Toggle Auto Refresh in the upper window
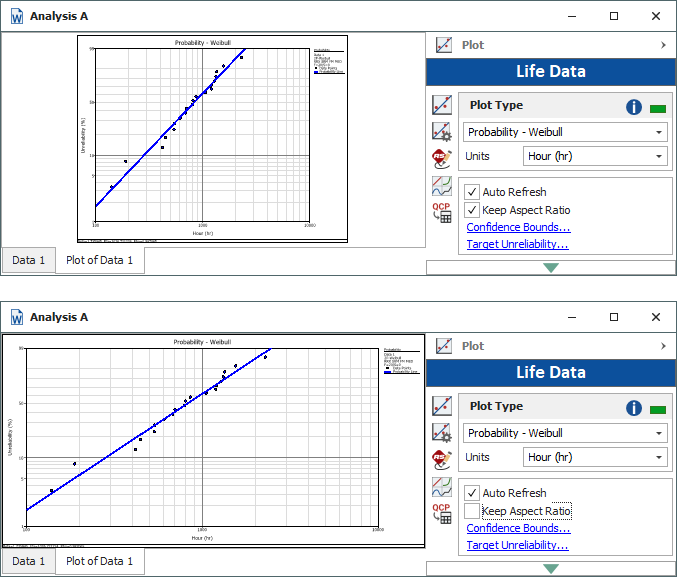The width and height of the screenshot is (677, 577). pos(473,192)
